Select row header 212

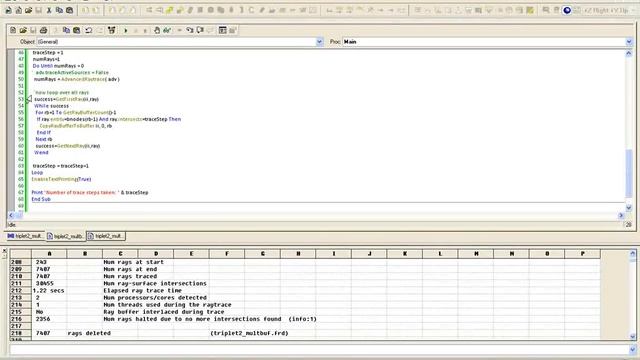click(x=20, y=291)
